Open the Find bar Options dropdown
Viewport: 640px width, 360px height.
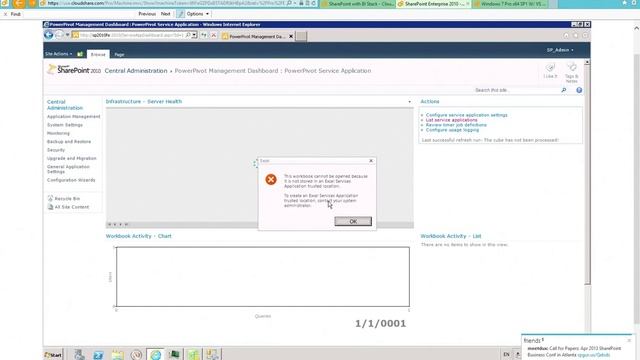[x=198, y=14]
